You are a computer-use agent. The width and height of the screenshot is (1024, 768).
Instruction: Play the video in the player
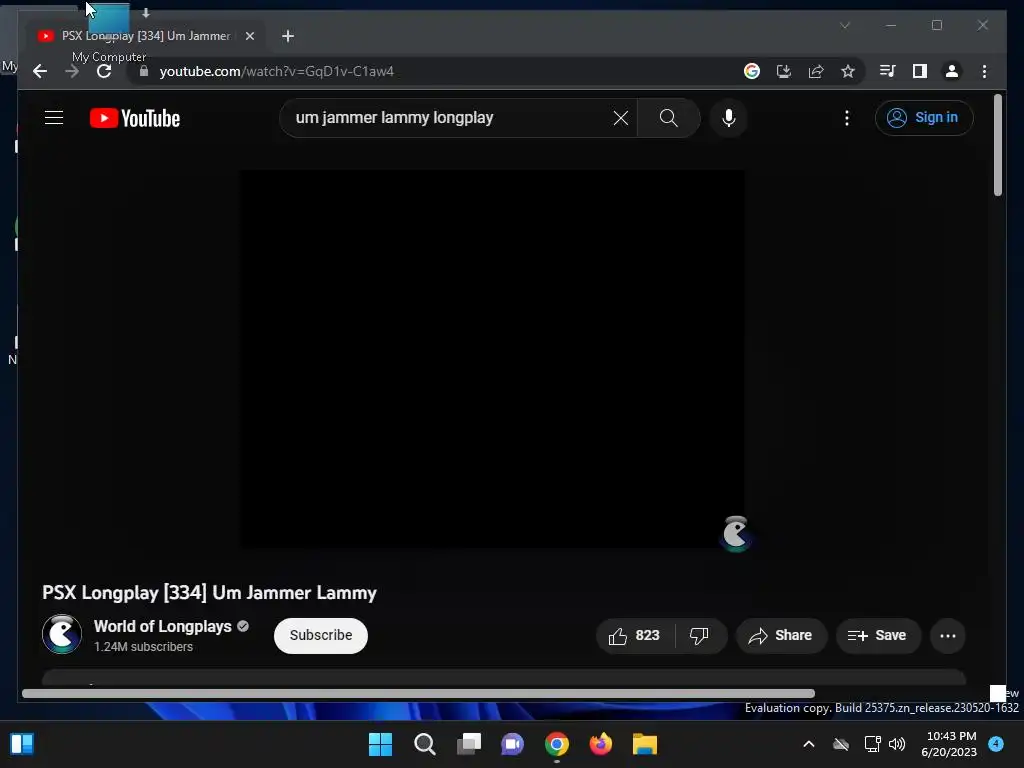[x=492, y=359]
